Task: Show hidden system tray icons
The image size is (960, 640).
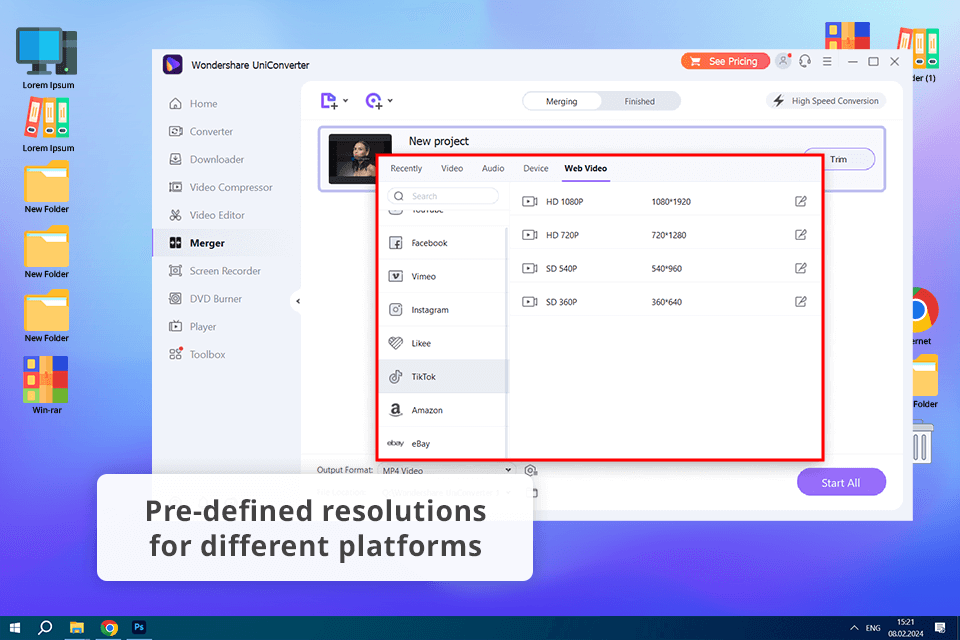Action: click(854, 628)
